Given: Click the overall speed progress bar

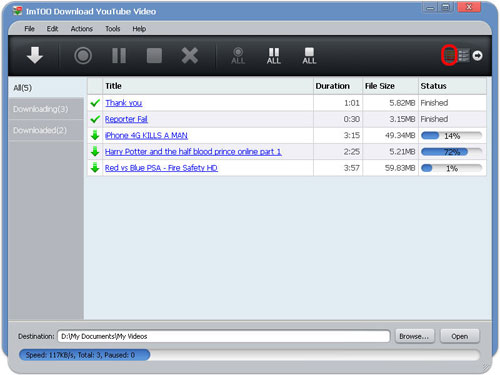Looking at the screenshot, I should (249, 355).
